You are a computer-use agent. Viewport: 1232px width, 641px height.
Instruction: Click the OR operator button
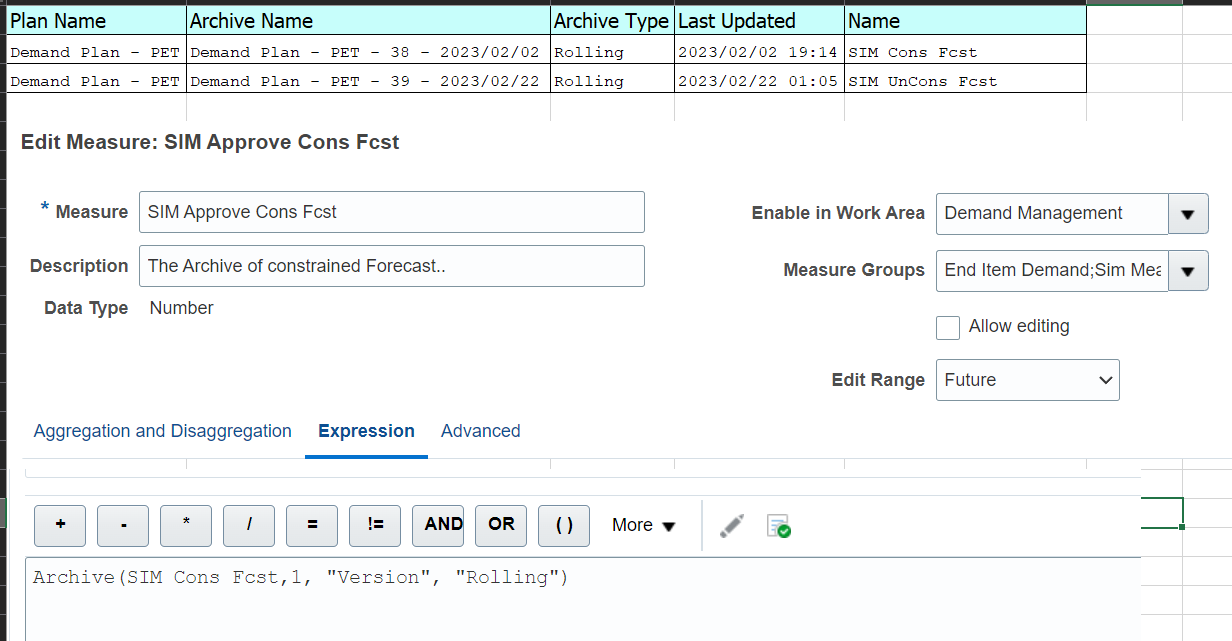(x=500, y=525)
